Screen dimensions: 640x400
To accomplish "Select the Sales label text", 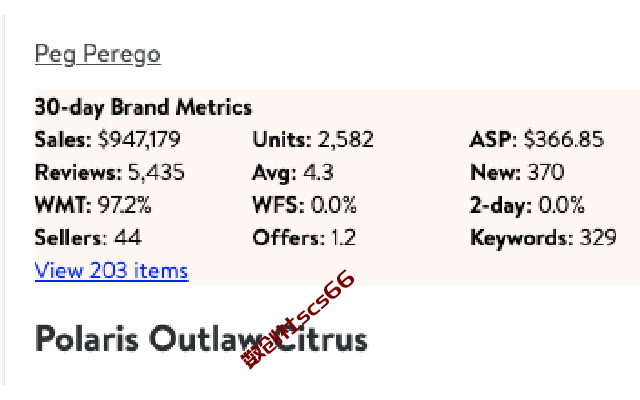I will click(x=63, y=140).
